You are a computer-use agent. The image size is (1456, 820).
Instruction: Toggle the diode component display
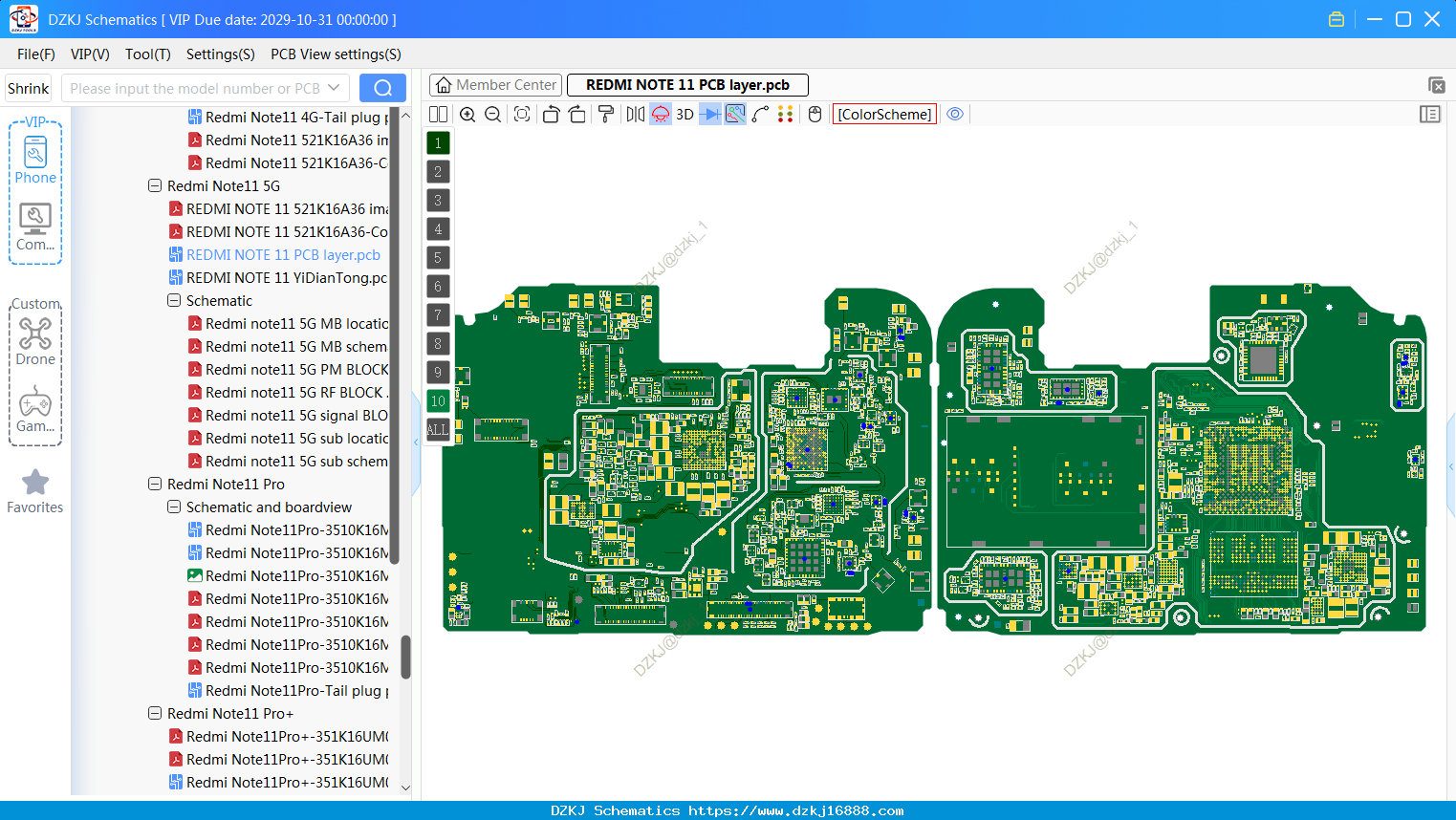(710, 114)
